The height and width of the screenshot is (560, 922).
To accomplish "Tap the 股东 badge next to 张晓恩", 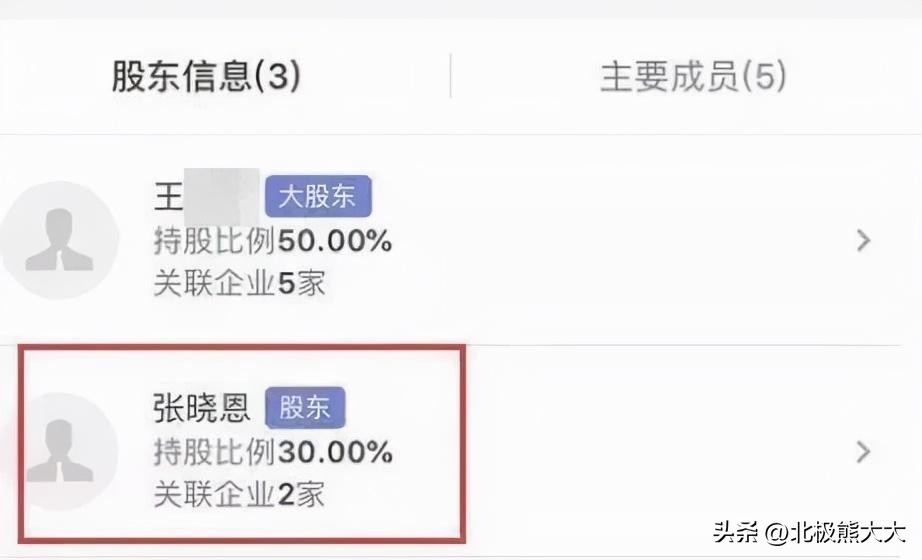I will (x=305, y=408).
